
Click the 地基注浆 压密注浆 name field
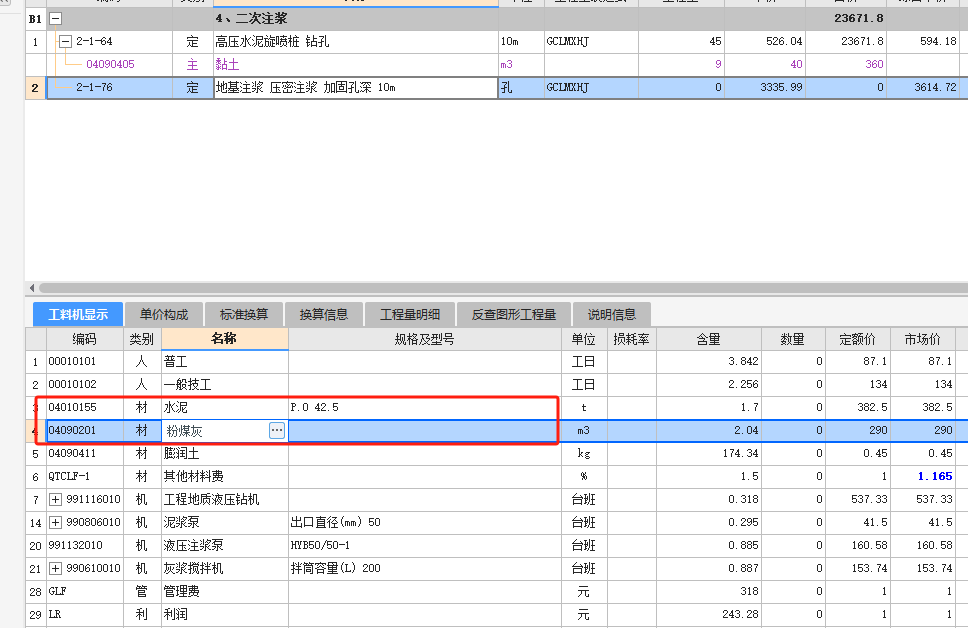click(x=356, y=88)
